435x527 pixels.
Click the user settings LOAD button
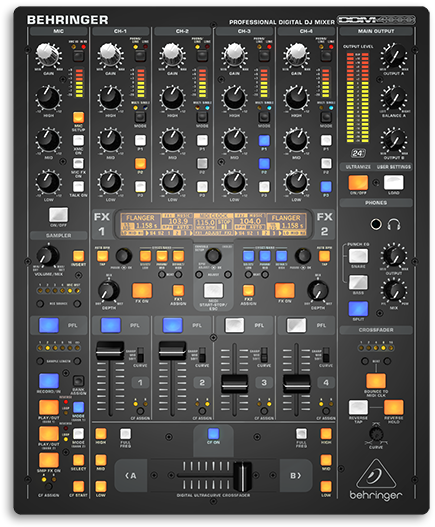[394, 183]
